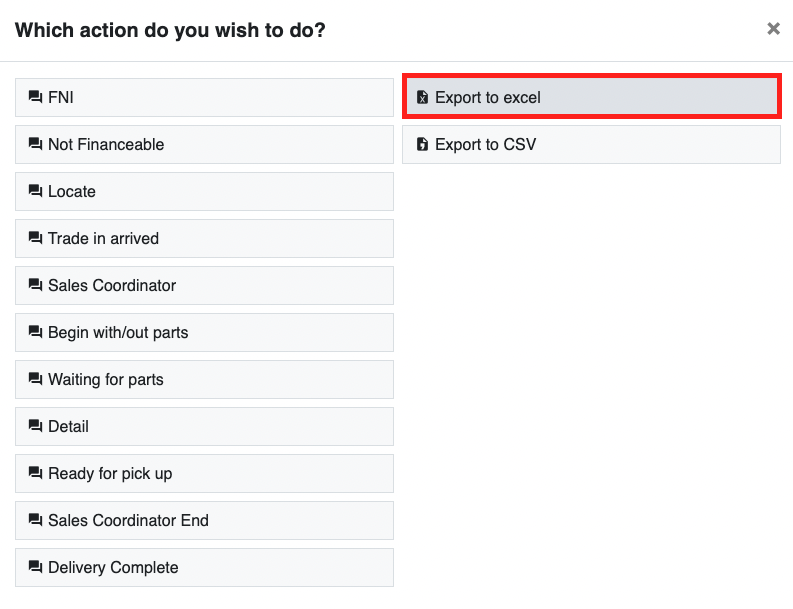Screen dimensions: 793x609
Task: Click the Locate action button
Action: pyautogui.click(x=204, y=191)
